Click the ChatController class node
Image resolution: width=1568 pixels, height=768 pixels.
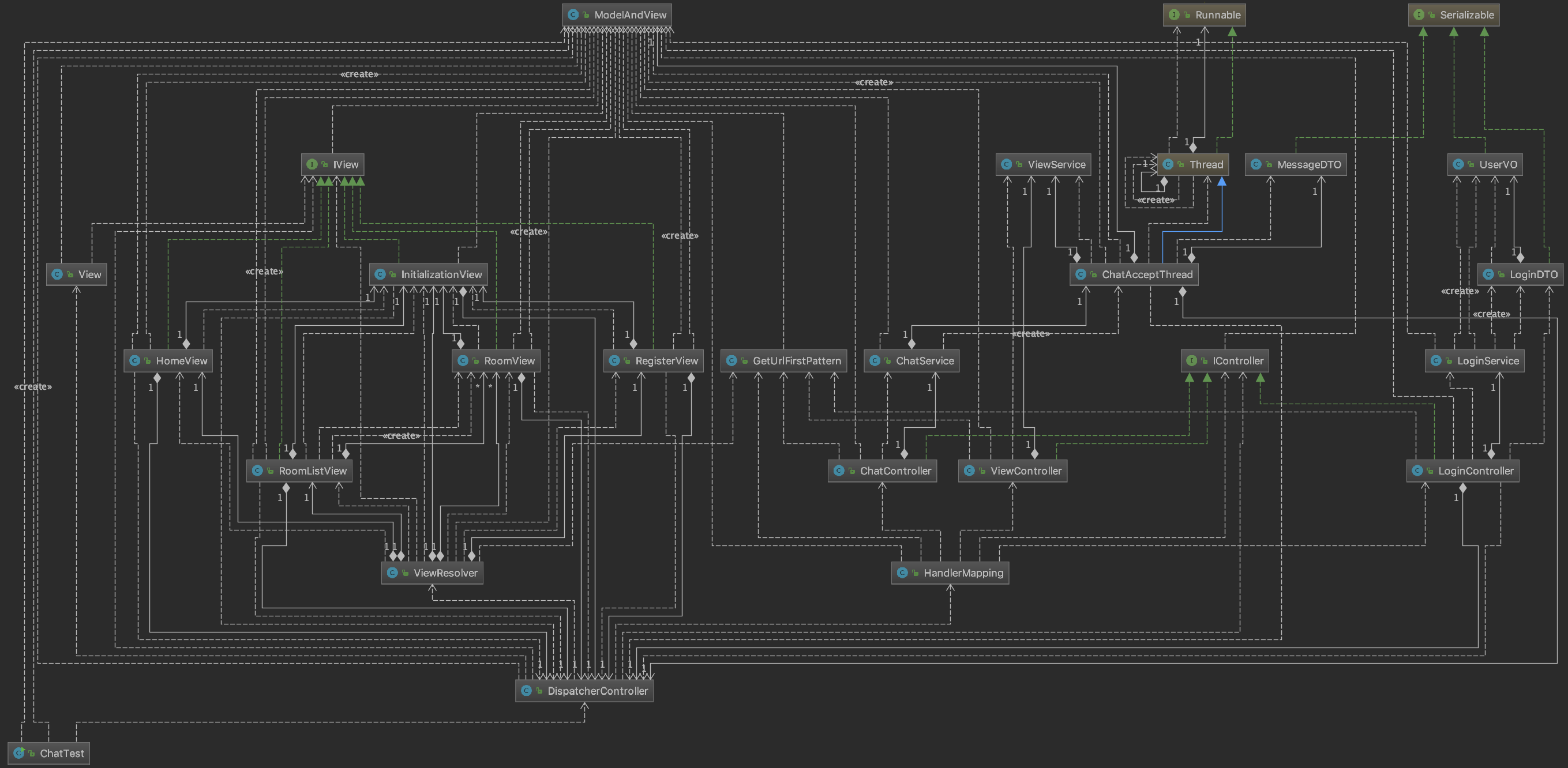895,471
